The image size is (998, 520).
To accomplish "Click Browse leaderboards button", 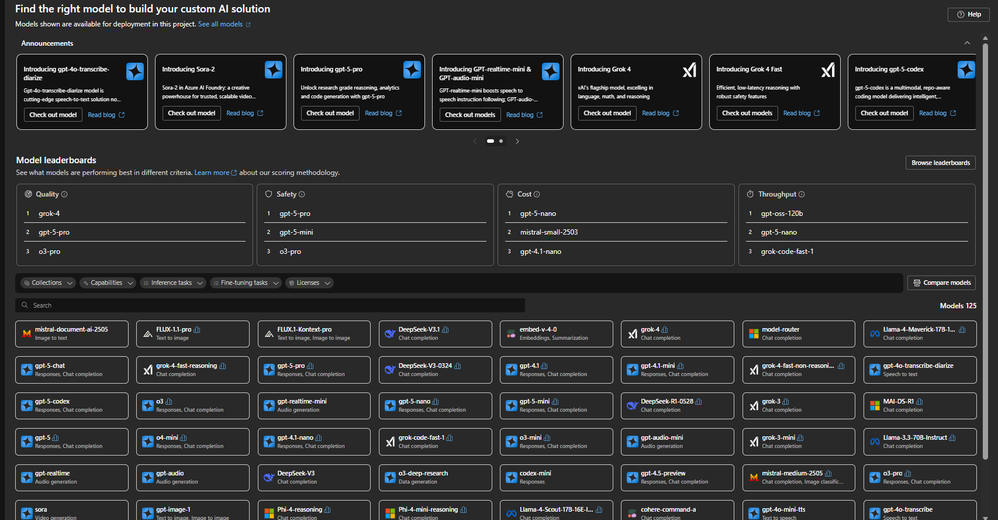I will [940, 163].
